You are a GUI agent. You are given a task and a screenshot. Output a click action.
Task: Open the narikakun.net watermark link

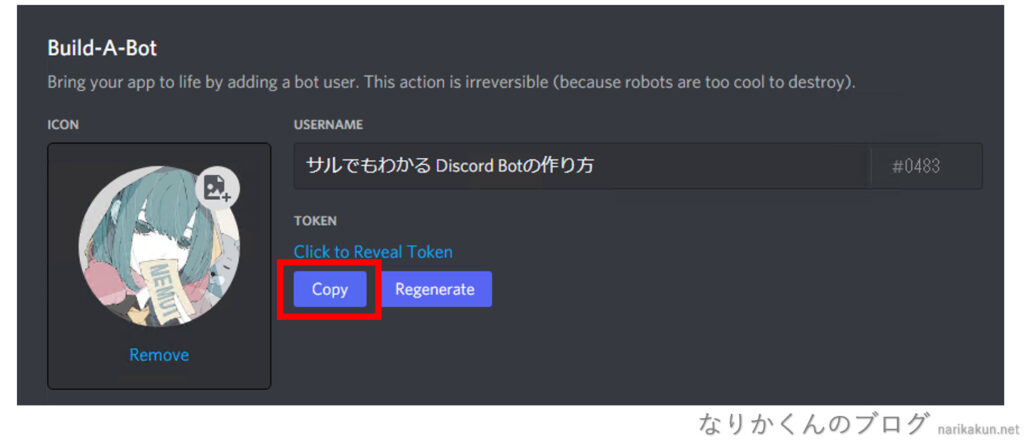[x=978, y=430]
